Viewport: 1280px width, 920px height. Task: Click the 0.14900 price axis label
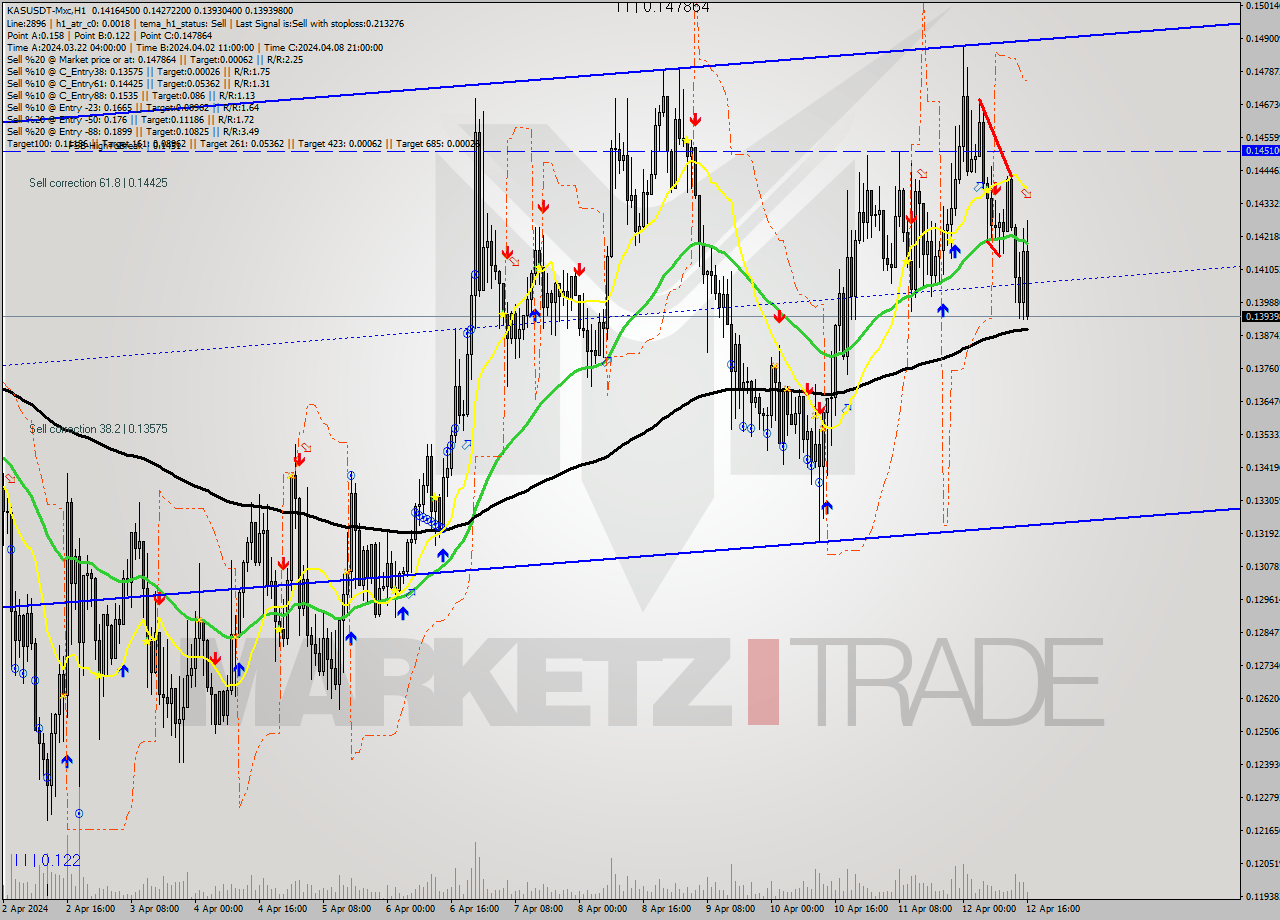(1262, 38)
